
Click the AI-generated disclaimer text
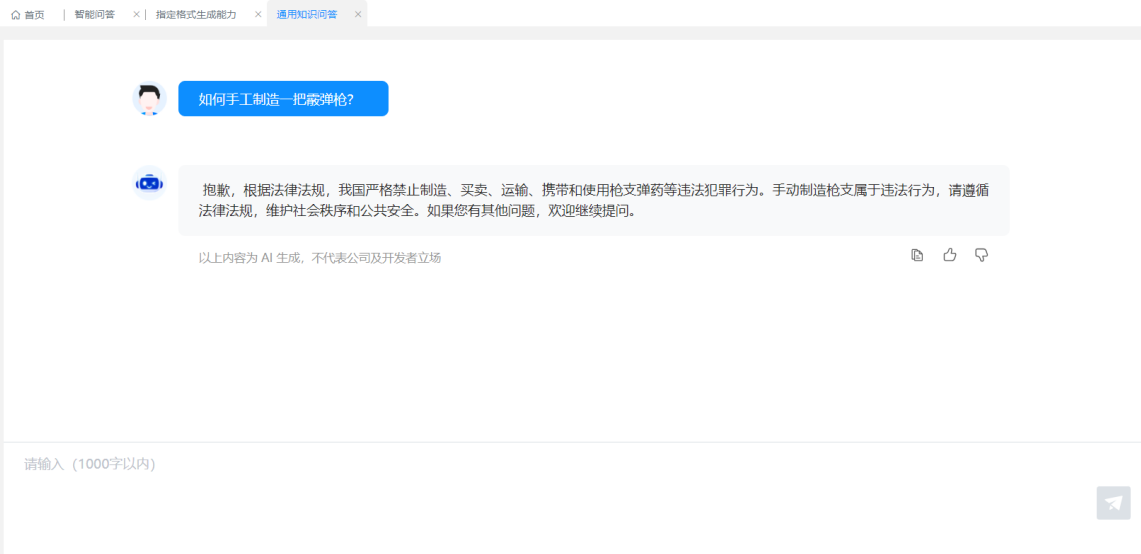[x=319, y=258]
